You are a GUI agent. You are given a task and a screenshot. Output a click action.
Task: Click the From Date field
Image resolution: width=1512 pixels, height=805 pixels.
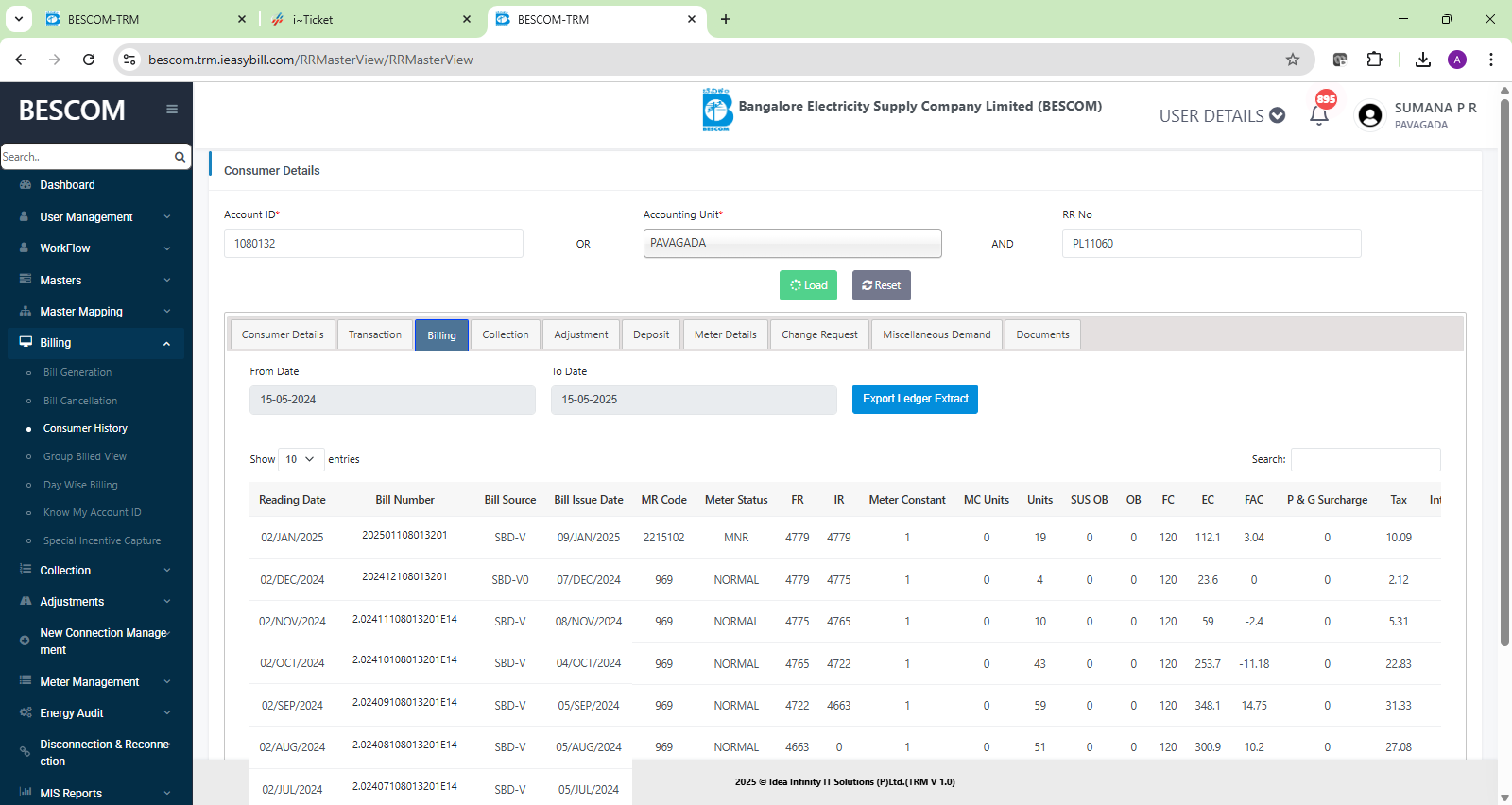pyautogui.click(x=392, y=400)
